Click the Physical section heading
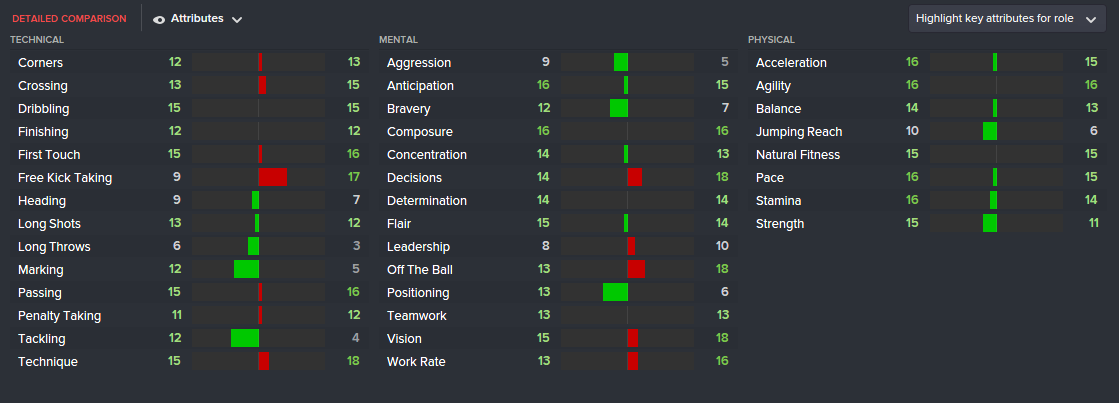The width and height of the screenshot is (1119, 403). point(771,40)
